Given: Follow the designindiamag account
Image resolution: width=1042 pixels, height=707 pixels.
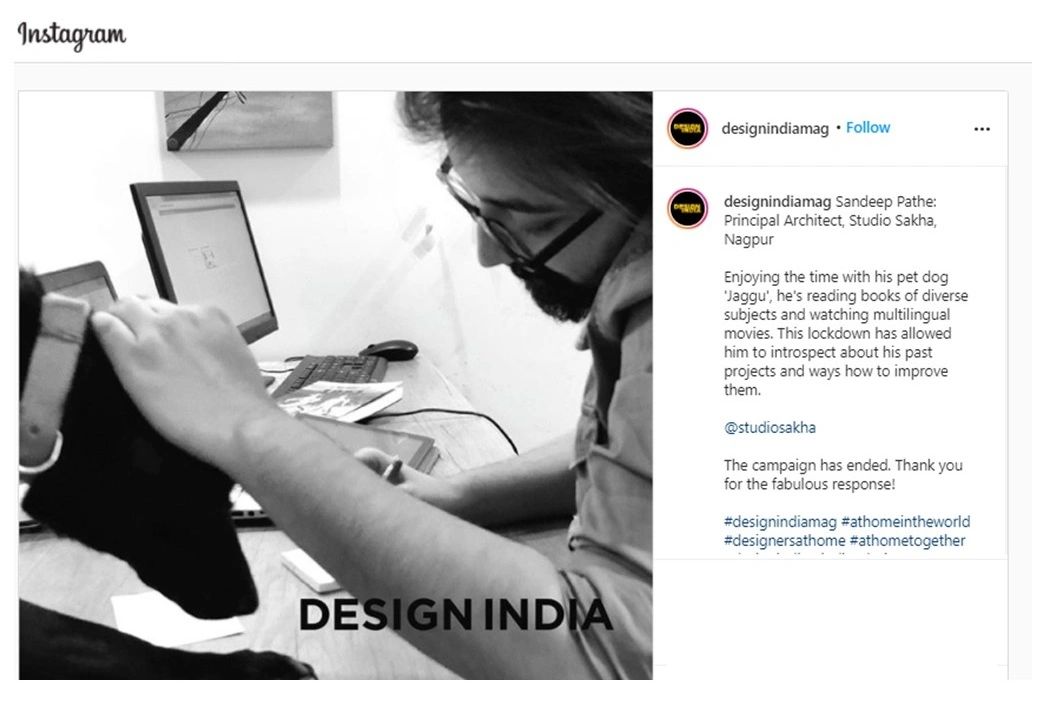Looking at the screenshot, I should tap(868, 128).
